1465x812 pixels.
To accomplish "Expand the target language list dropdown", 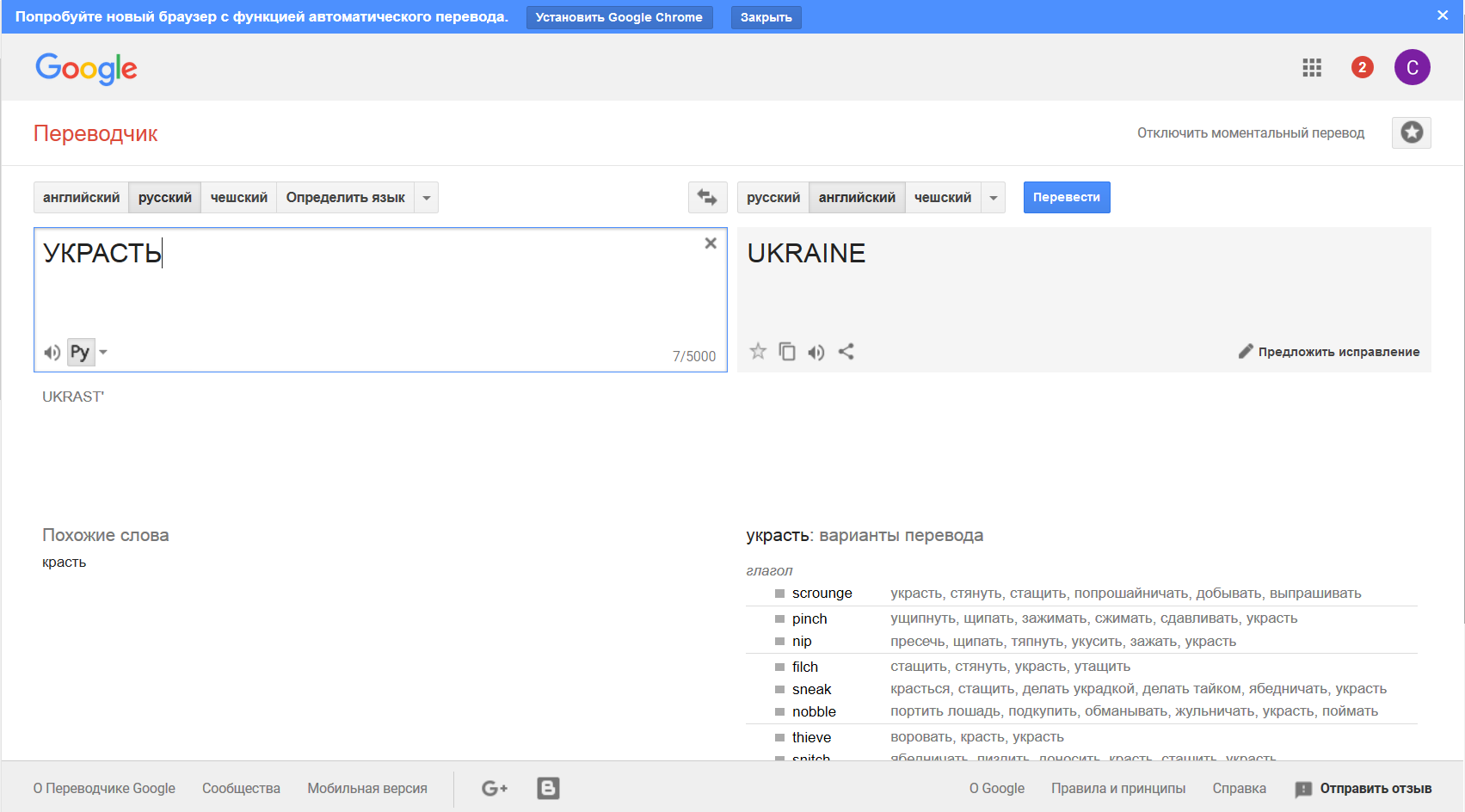I will (994, 197).
